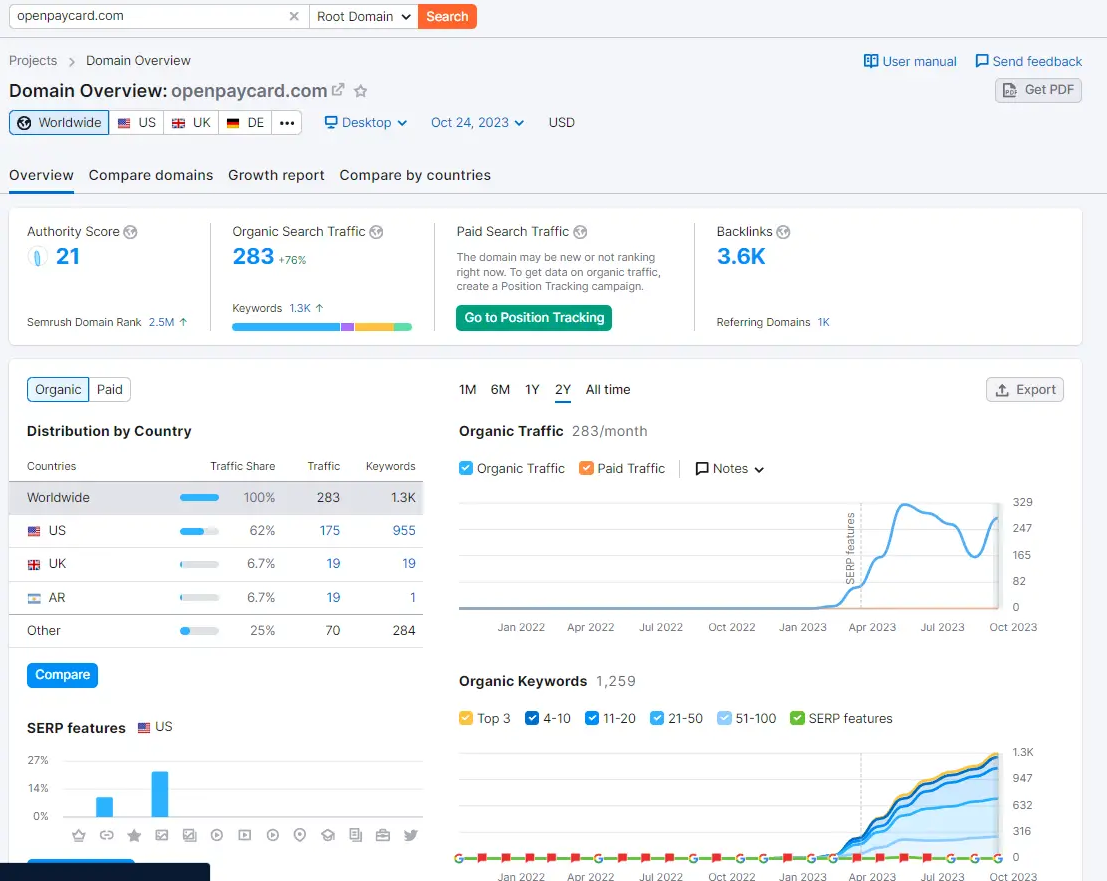Screen dimensions: 1107x881
Task: Select the Worldwide database button
Action: (x=59, y=123)
